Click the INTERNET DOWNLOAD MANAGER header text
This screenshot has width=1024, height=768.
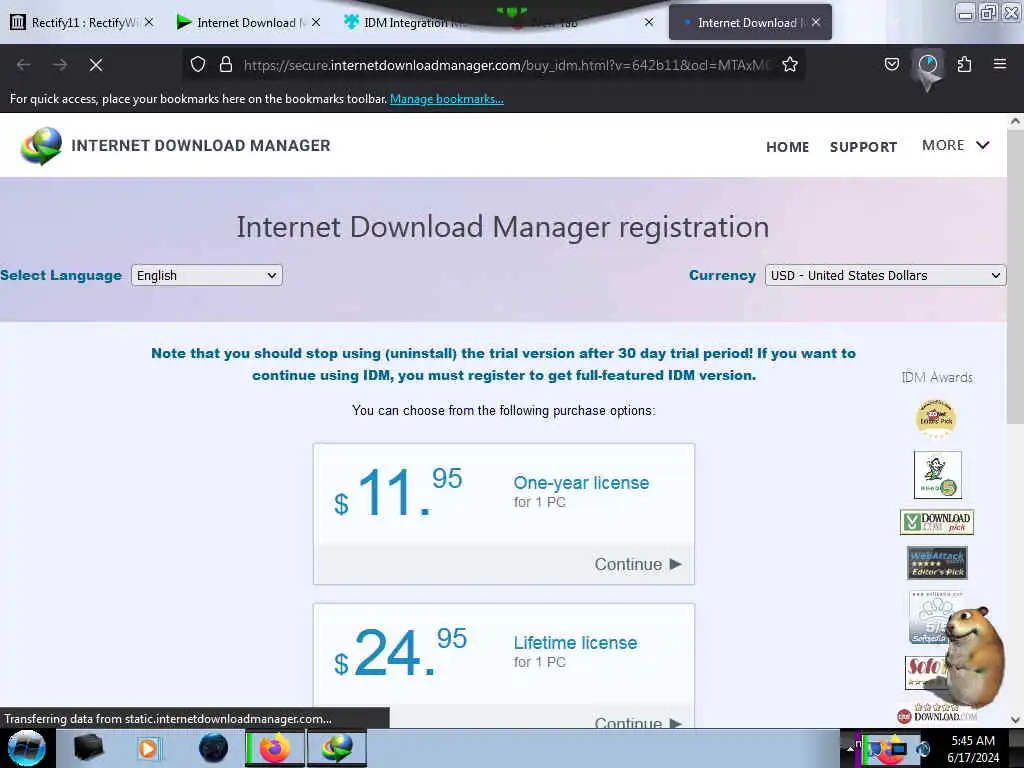[x=200, y=146]
